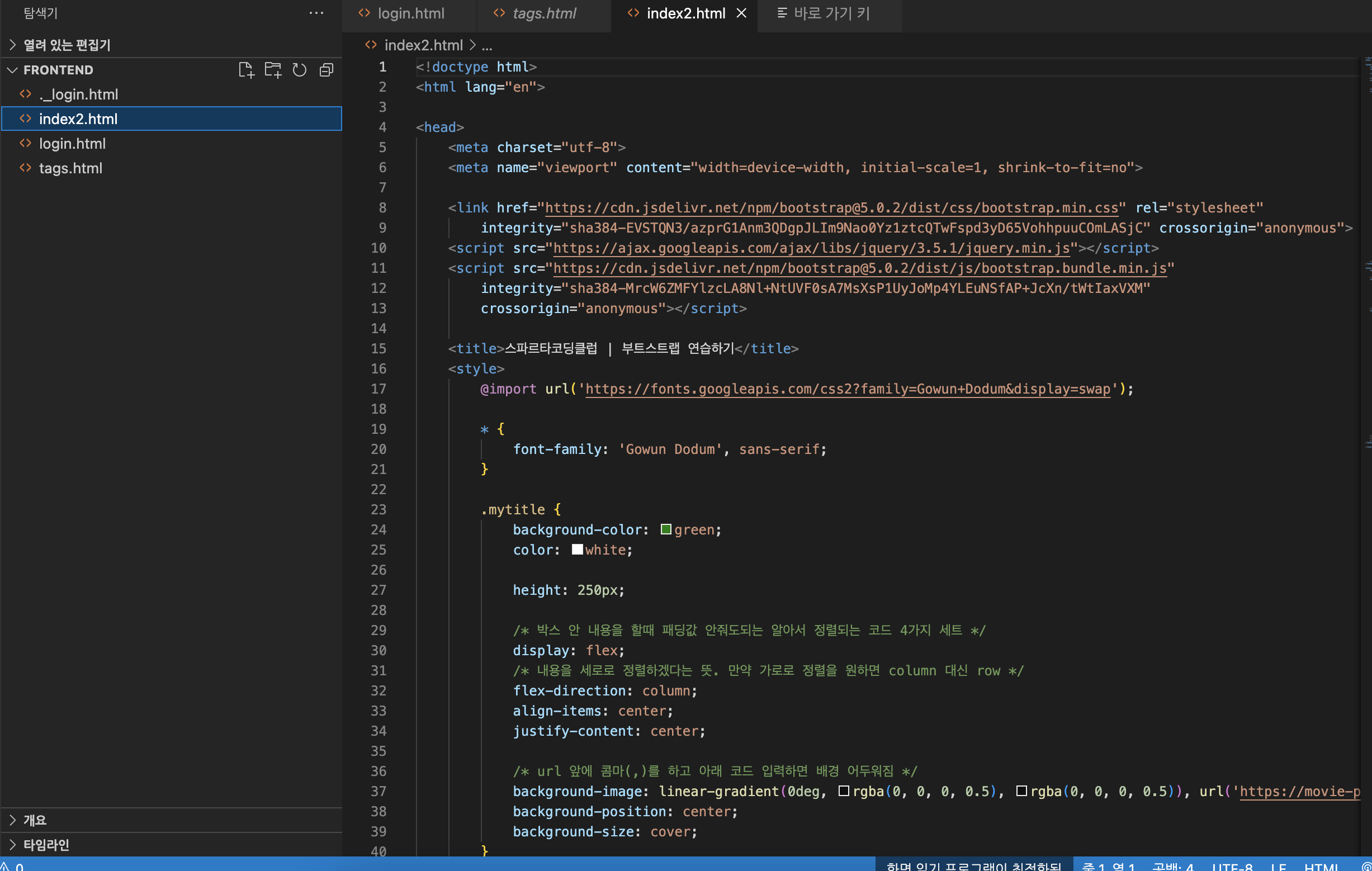Click the .mytitle selector on line 23
1372x871 pixels.
pyautogui.click(x=513, y=510)
